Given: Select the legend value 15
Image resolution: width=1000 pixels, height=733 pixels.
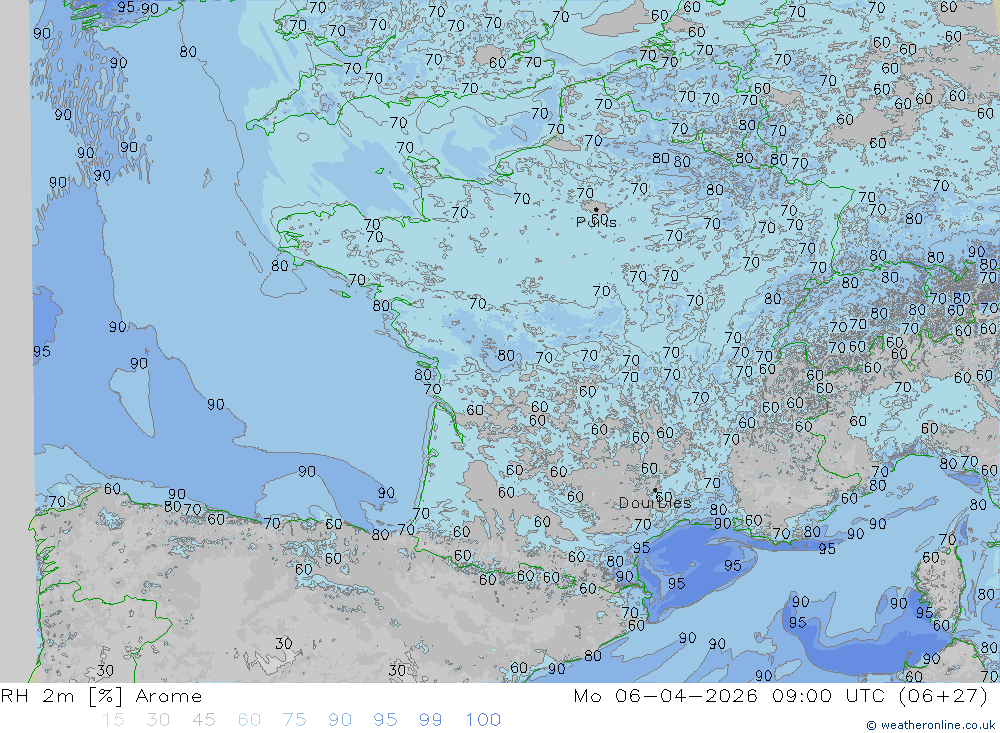Looking at the screenshot, I should tap(113, 720).
